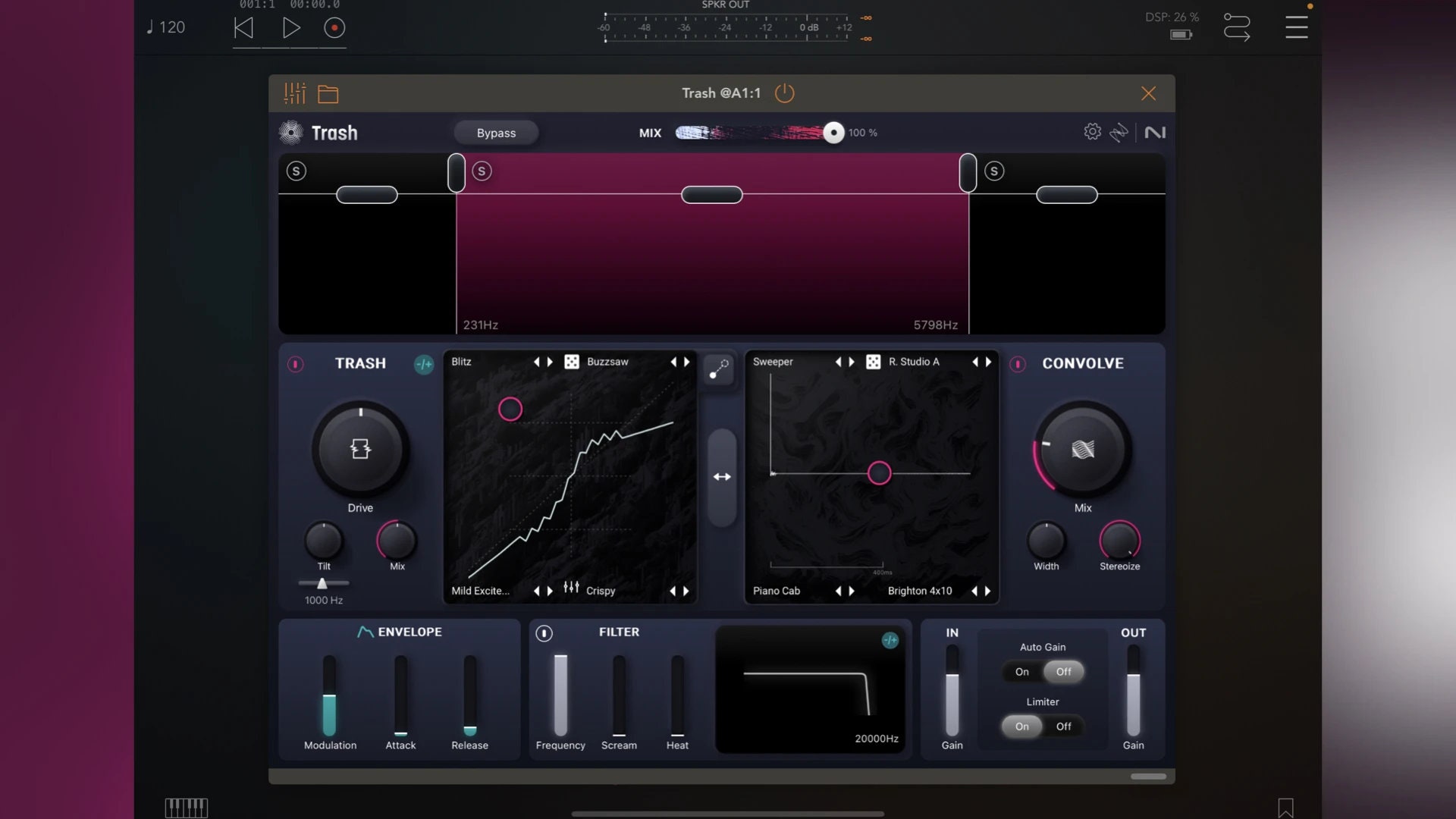The height and width of the screenshot is (819, 1456).
Task: Click the middle band gain handle
Action: (712, 195)
